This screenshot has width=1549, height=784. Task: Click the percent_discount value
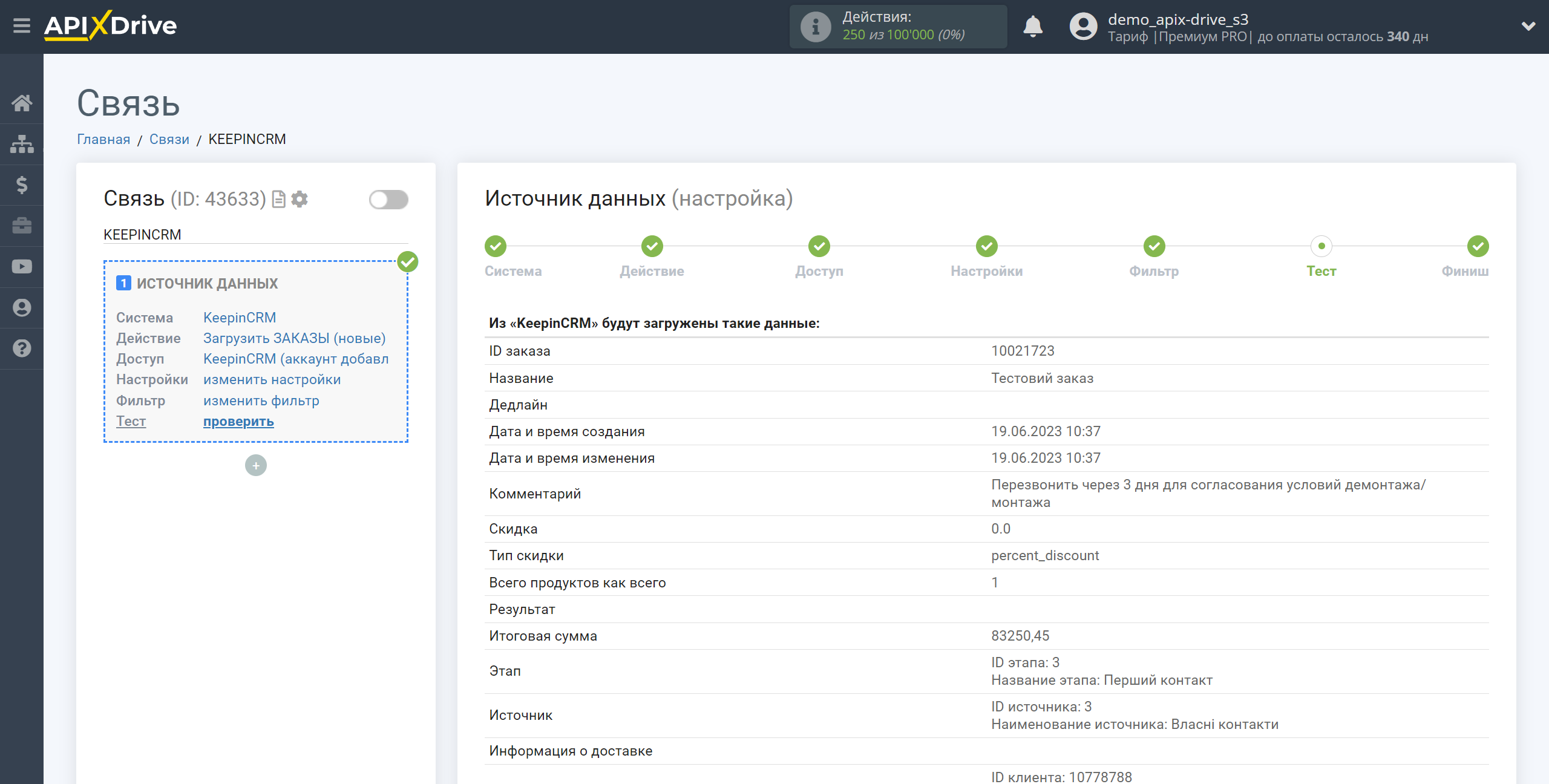(x=1045, y=555)
